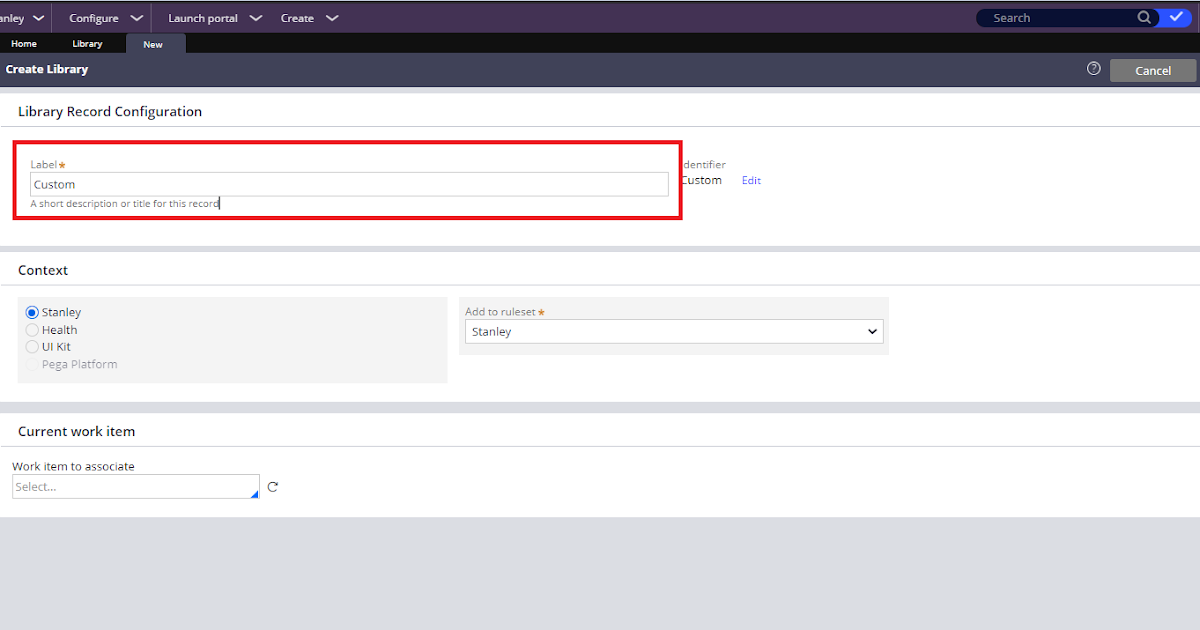Screen dimensions: 1200x630
Task: Refresh the work item list
Action: point(272,487)
